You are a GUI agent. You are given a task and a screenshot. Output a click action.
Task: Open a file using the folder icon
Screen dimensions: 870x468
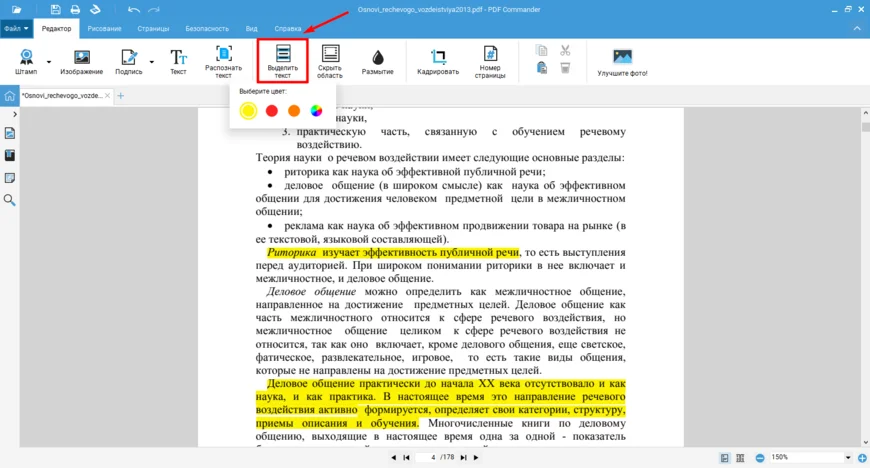17,9
